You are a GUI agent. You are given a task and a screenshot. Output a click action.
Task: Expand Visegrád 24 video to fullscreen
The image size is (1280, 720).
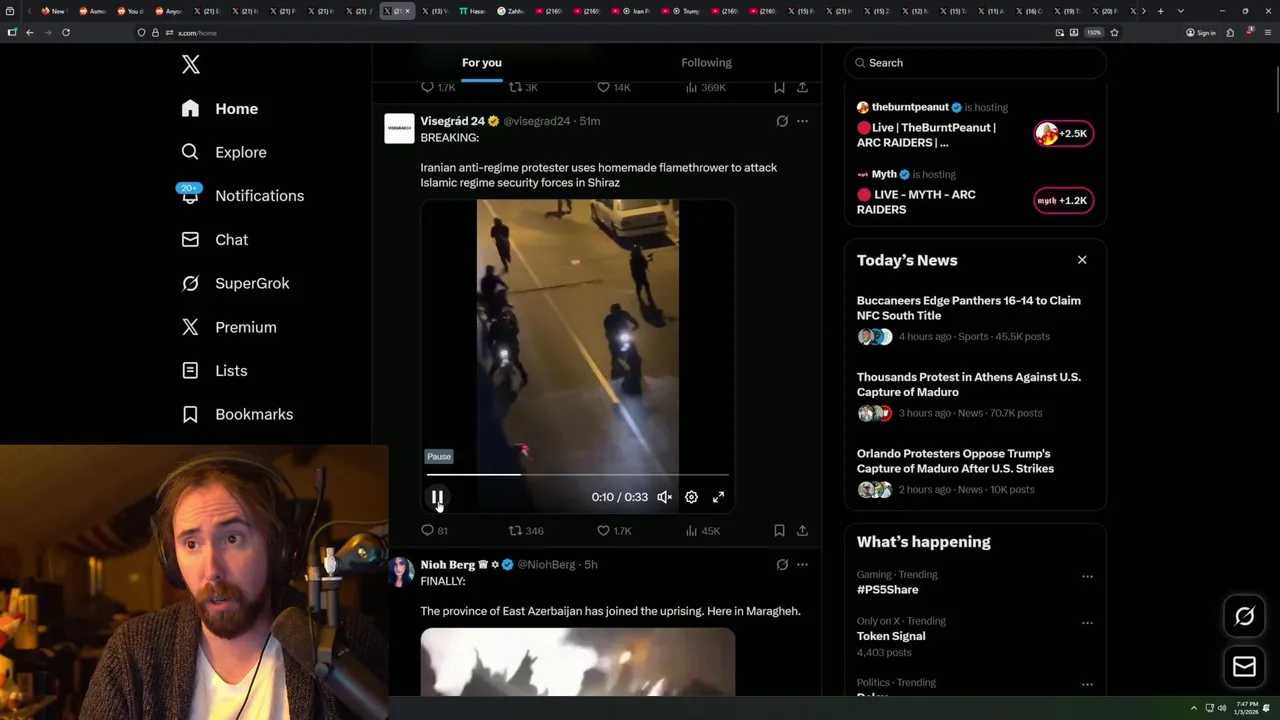[x=718, y=497]
